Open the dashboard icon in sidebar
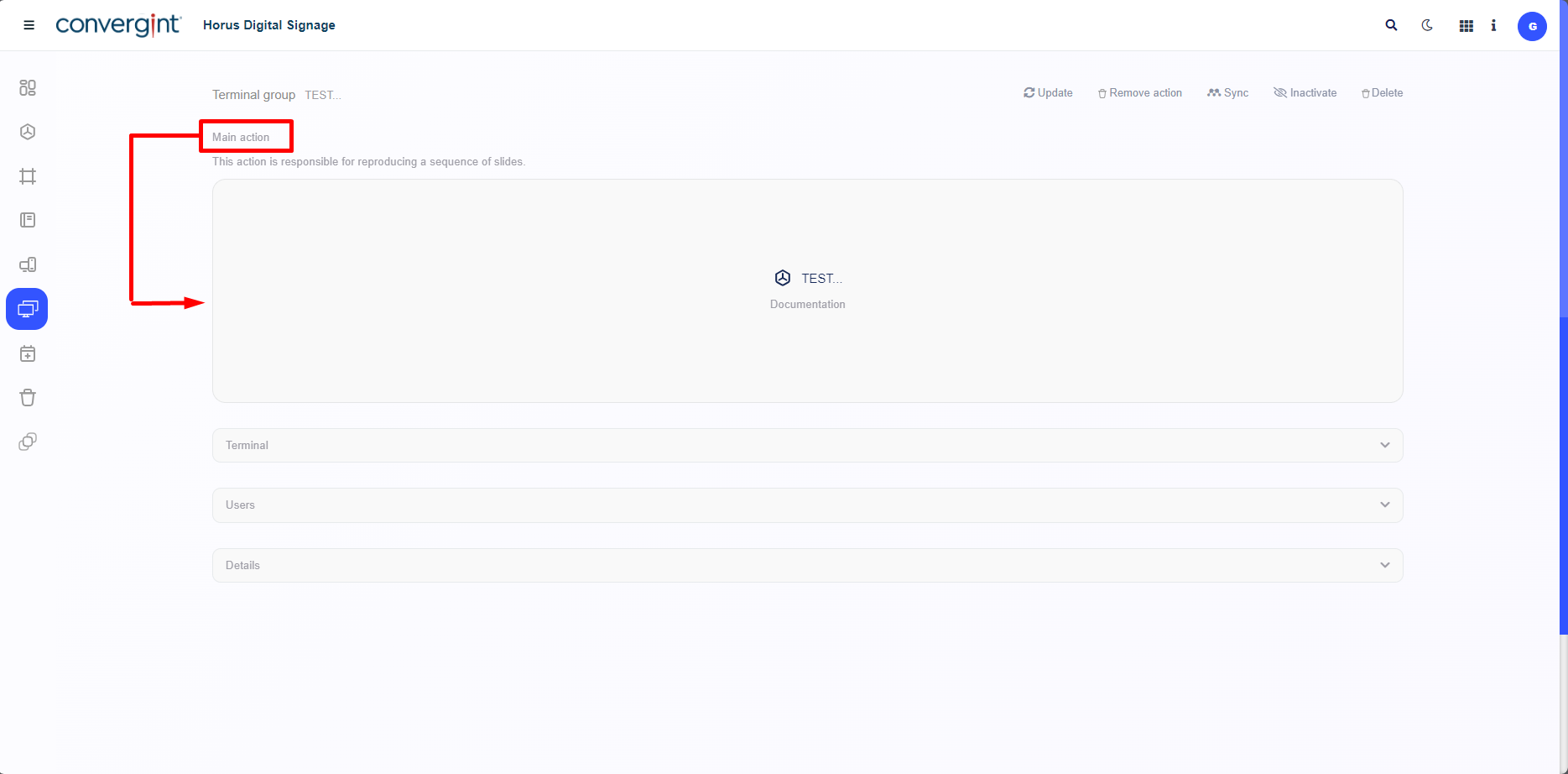The width and height of the screenshot is (1568, 774). click(28, 88)
